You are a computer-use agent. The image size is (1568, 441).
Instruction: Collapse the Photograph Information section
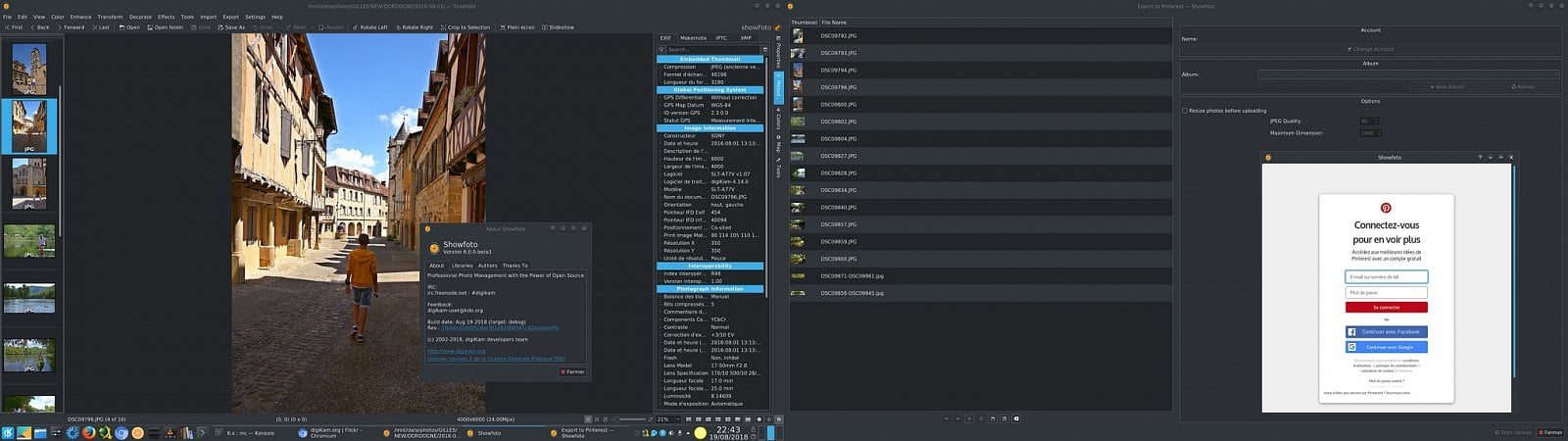click(x=710, y=289)
